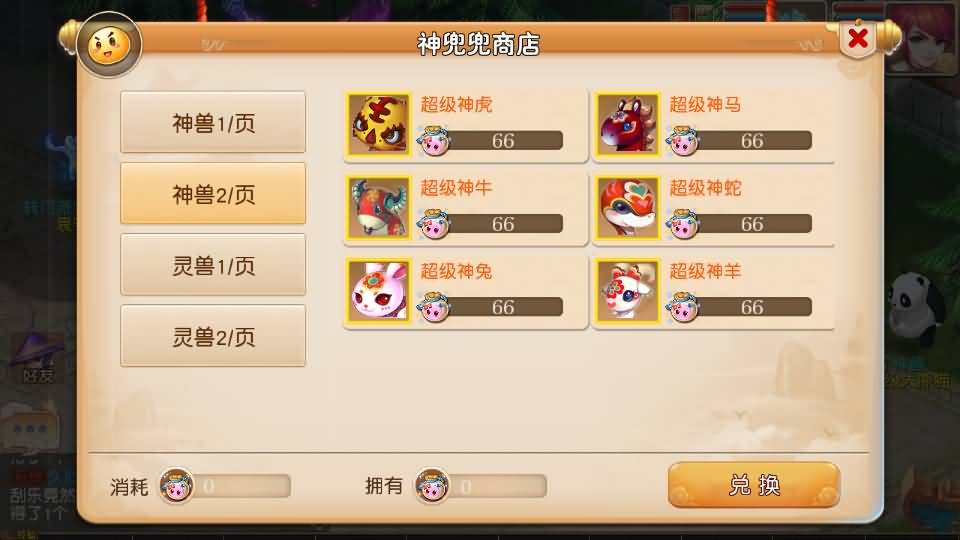Select the 超级神马 horse pet icon
The image size is (960, 540).
pos(628,124)
